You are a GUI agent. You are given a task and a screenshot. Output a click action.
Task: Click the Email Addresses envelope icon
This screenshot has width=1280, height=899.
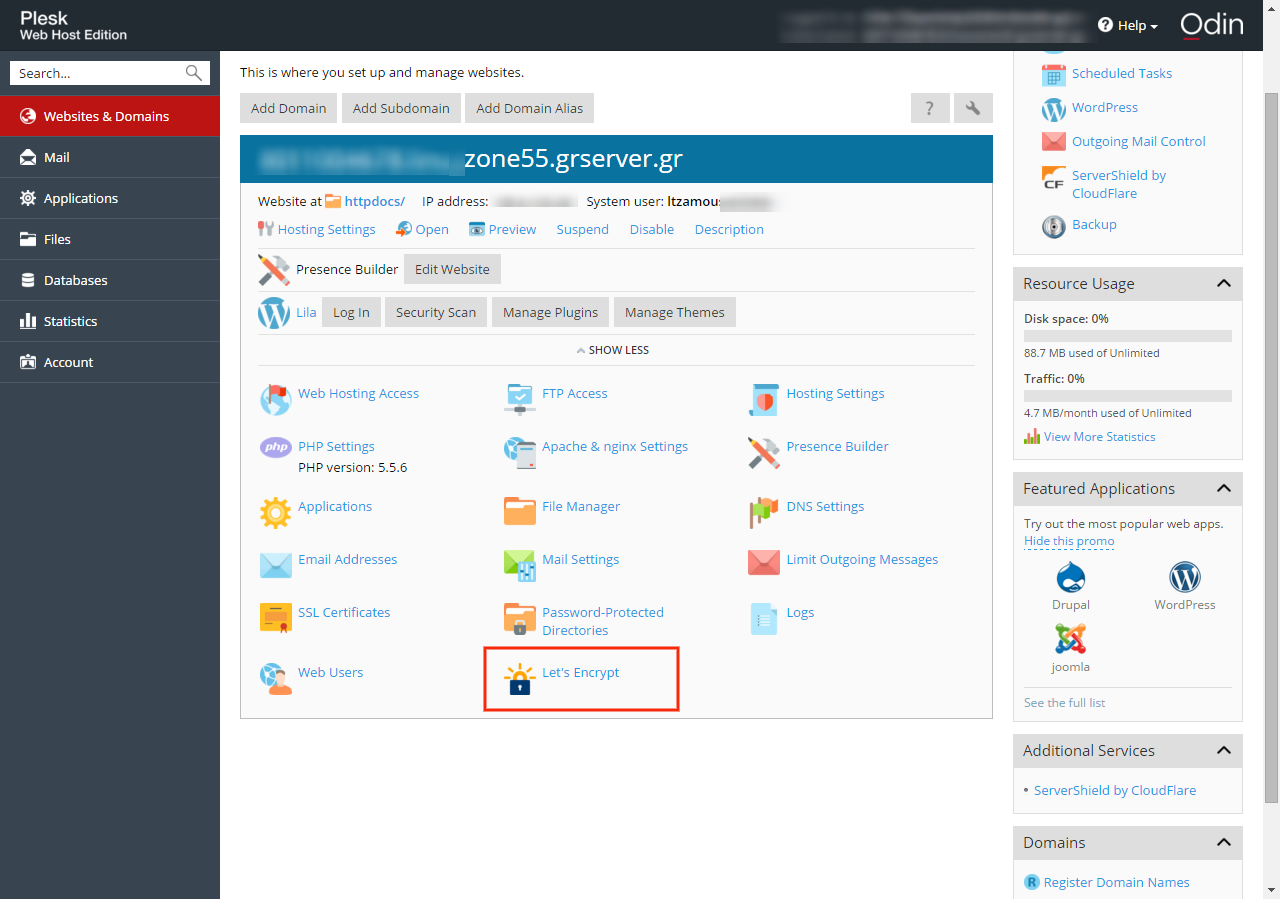(275, 565)
